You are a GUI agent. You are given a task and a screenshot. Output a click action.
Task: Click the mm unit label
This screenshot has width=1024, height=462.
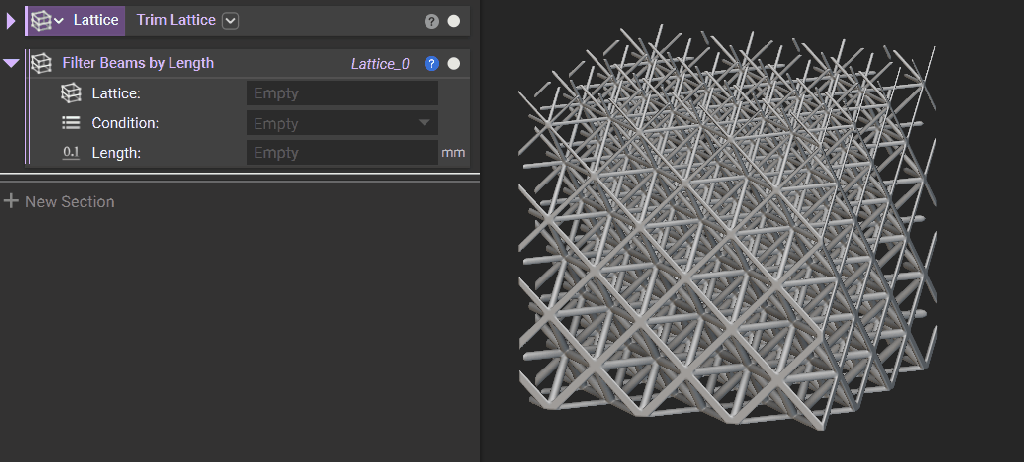[453, 153]
